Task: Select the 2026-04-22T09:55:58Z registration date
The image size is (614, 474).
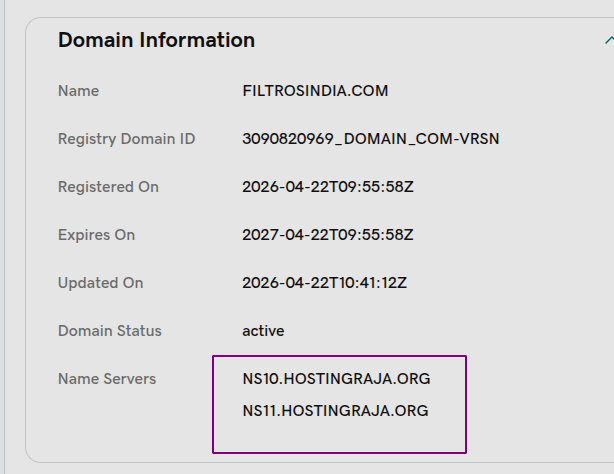Action: pyautogui.click(x=328, y=187)
